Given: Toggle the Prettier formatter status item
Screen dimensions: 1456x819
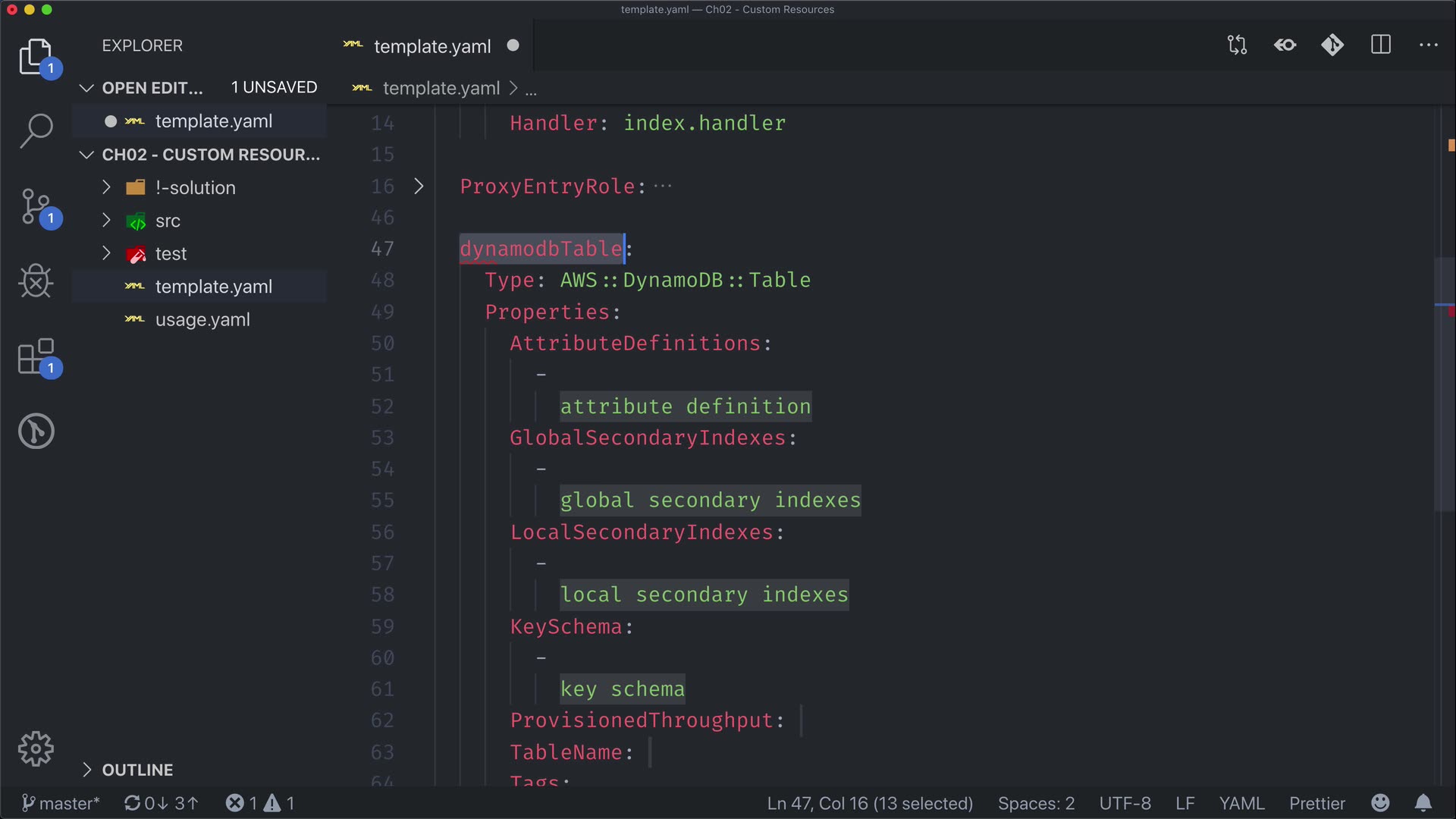Looking at the screenshot, I should [x=1316, y=803].
